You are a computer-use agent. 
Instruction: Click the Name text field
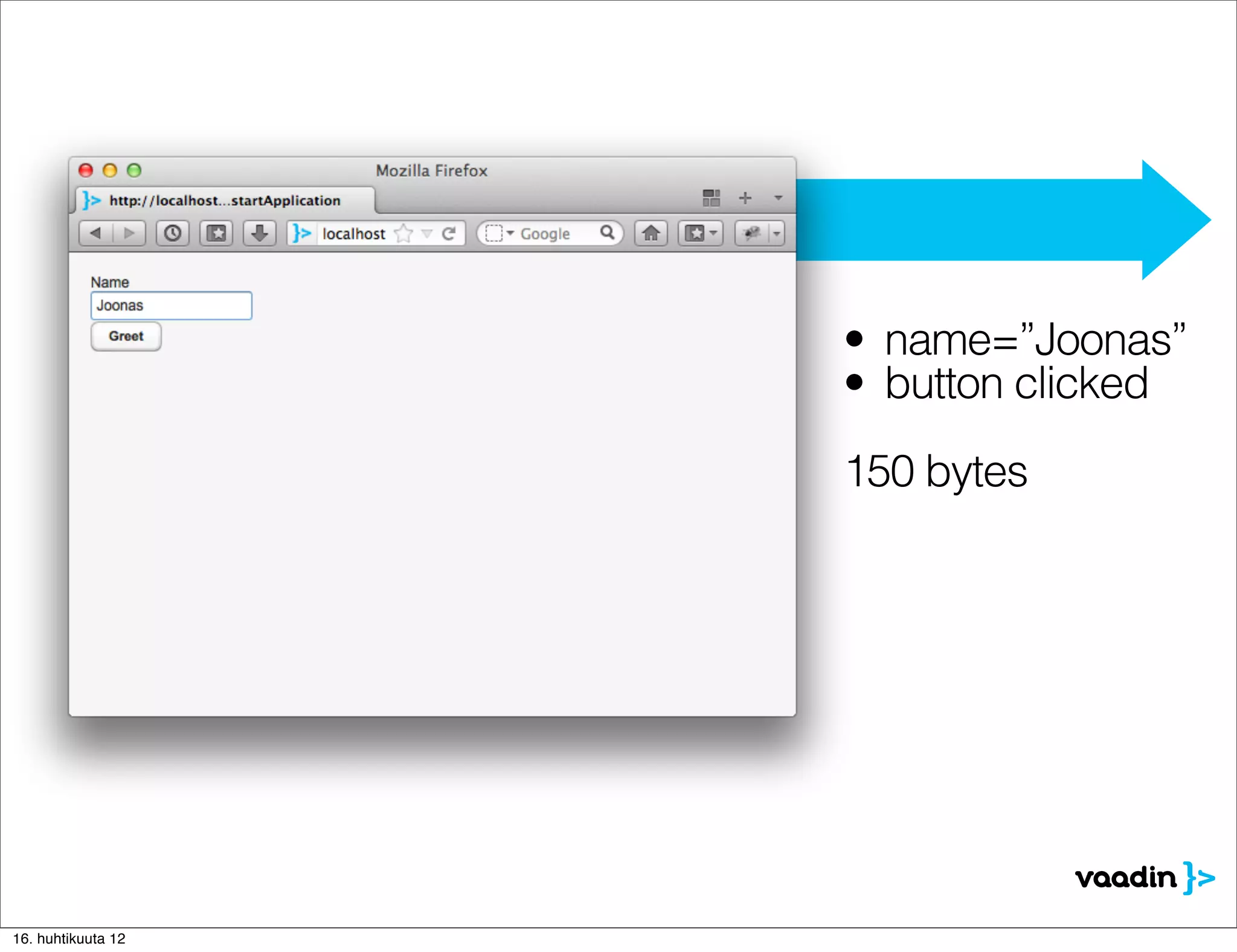click(171, 306)
